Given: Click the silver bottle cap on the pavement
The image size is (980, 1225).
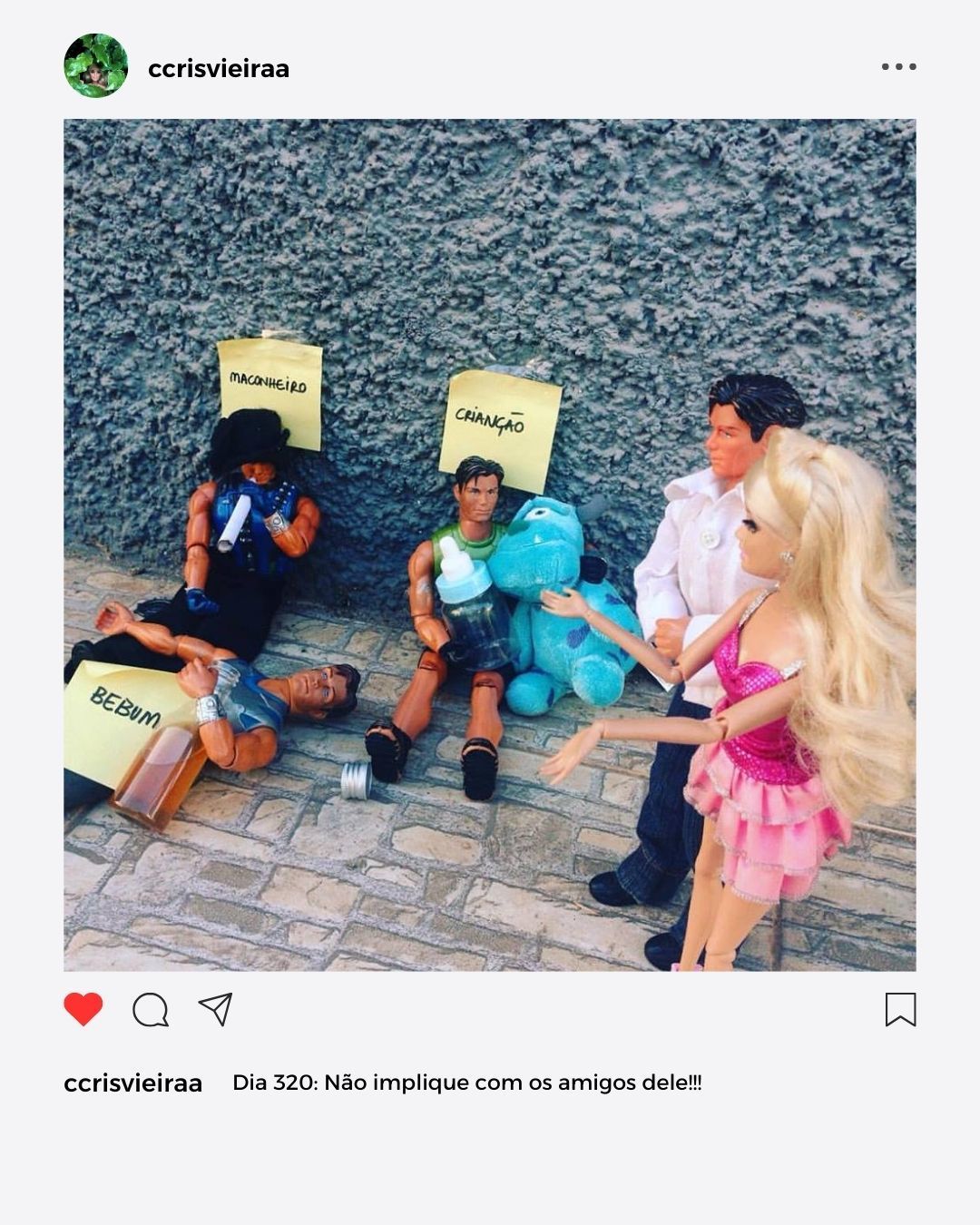Looking at the screenshot, I should (356, 781).
